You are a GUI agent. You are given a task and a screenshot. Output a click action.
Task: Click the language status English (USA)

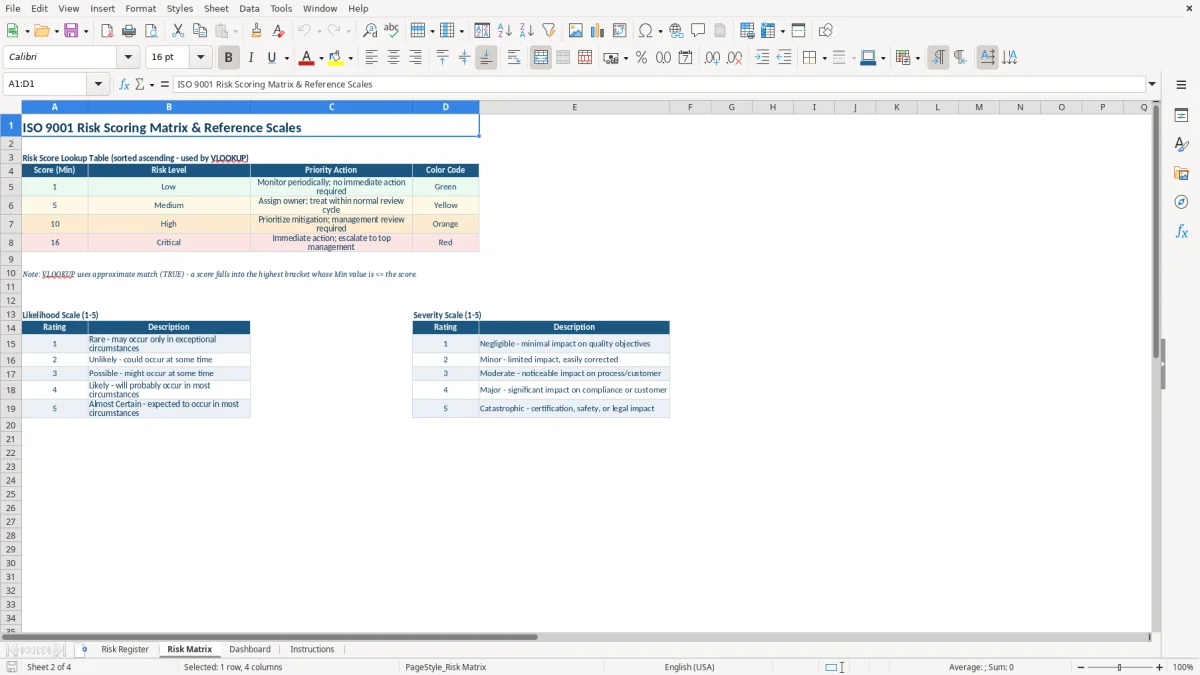click(x=689, y=667)
